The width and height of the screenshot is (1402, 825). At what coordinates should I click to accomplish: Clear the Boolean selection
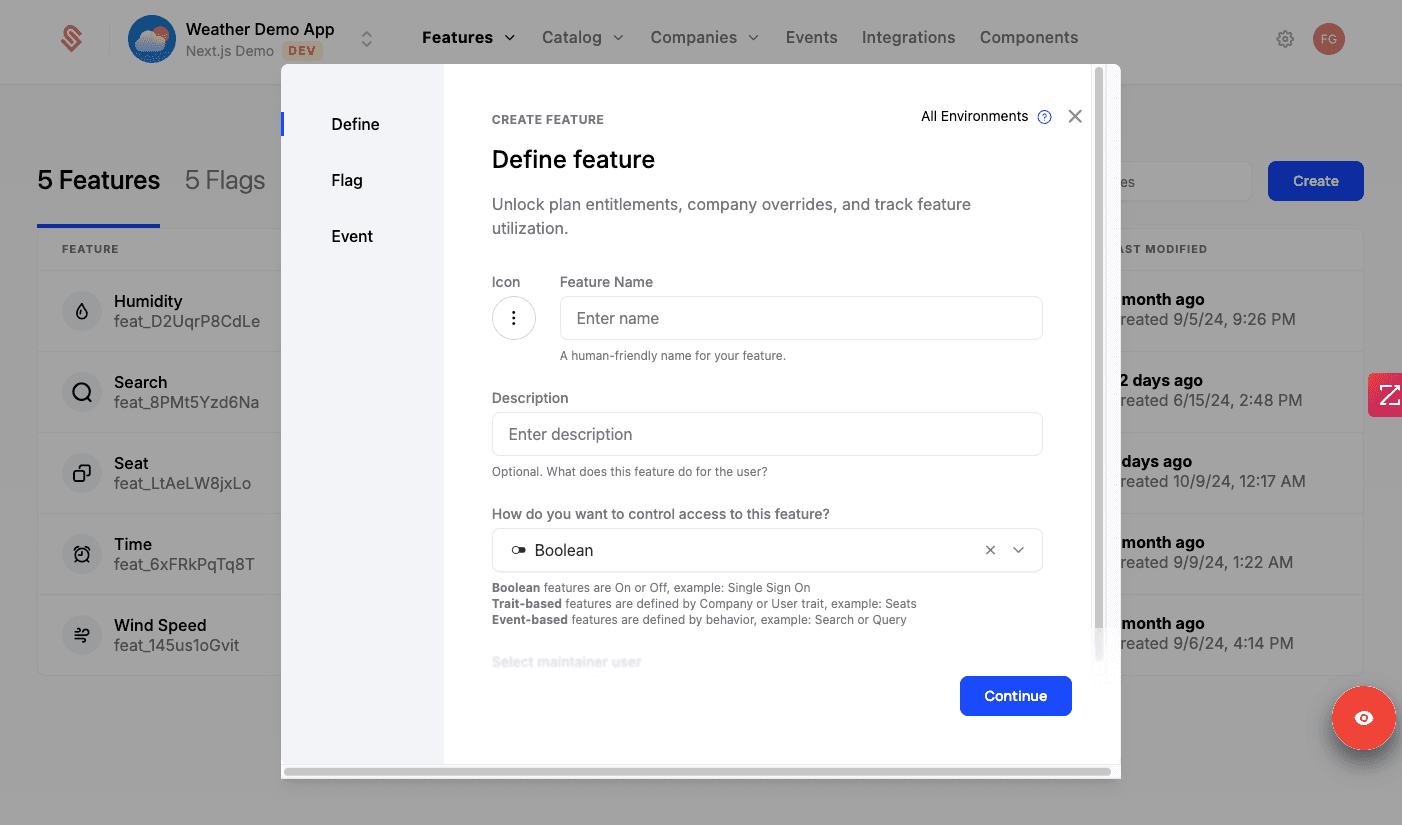coord(990,550)
